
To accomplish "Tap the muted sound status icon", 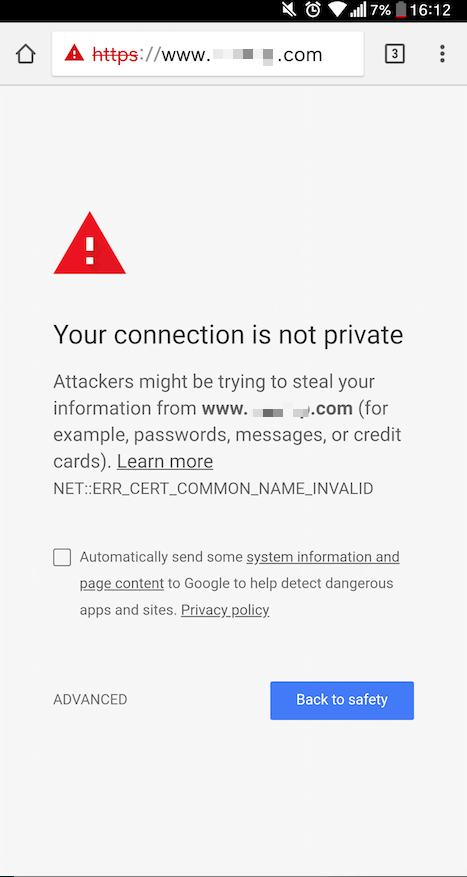I will point(289,10).
